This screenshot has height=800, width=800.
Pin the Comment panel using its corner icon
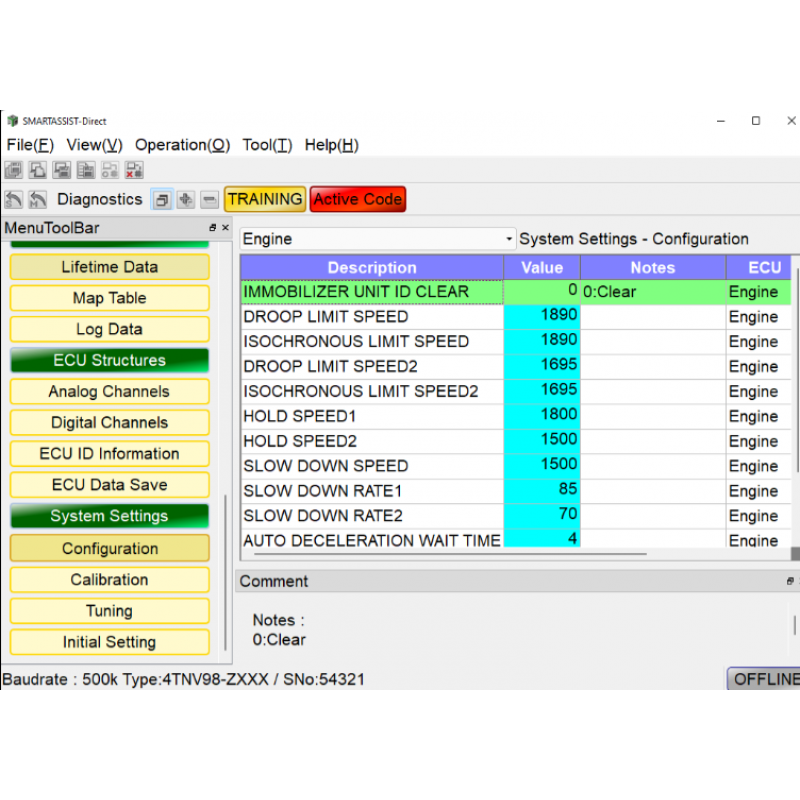[x=790, y=581]
